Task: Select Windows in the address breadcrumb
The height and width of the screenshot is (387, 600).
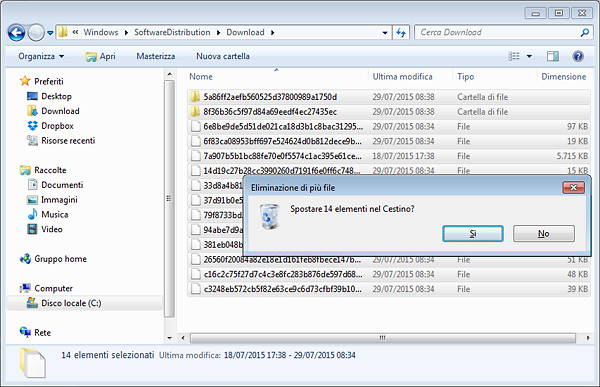Action: click(101, 33)
